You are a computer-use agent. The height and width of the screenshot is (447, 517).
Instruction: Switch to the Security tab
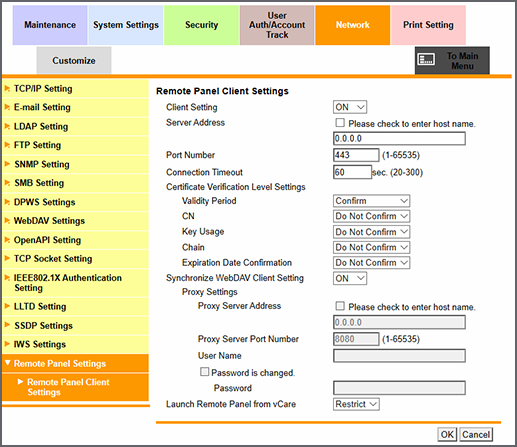pos(201,25)
